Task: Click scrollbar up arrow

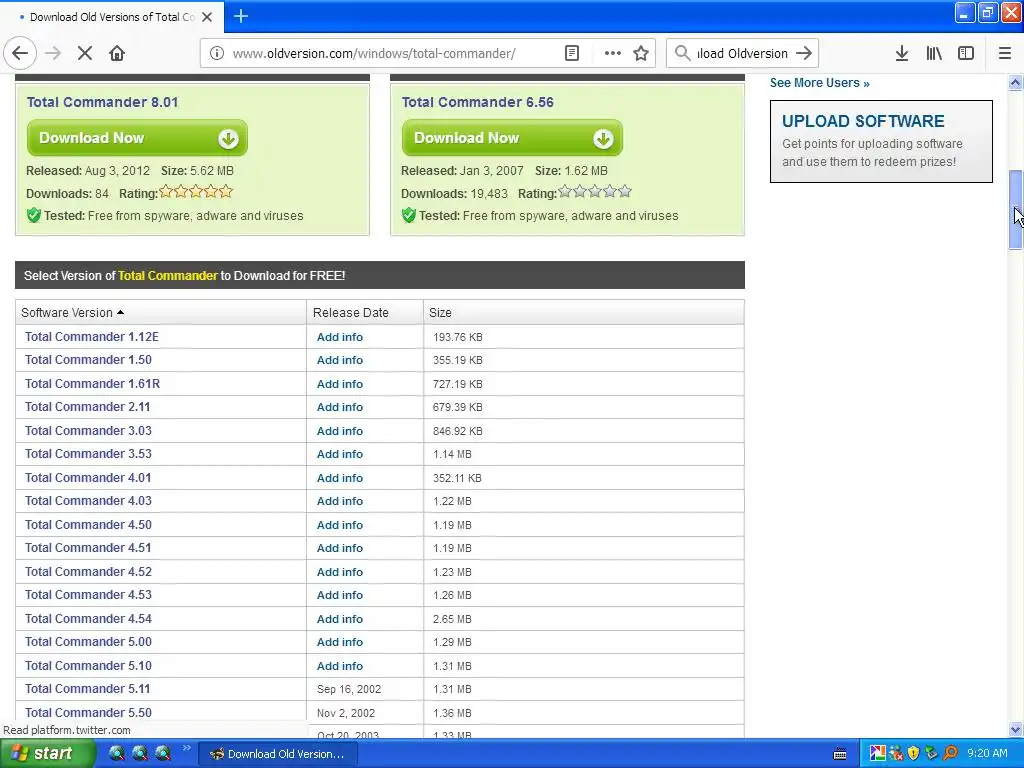Action: coord(1015,82)
